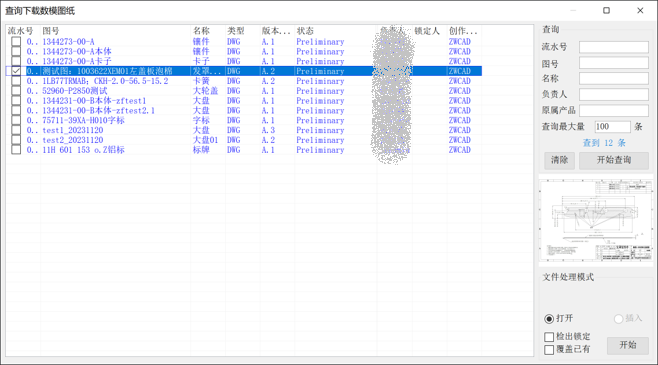This screenshot has height=365, width=658.
Task: Click the 开始 button
Action: [x=628, y=345]
